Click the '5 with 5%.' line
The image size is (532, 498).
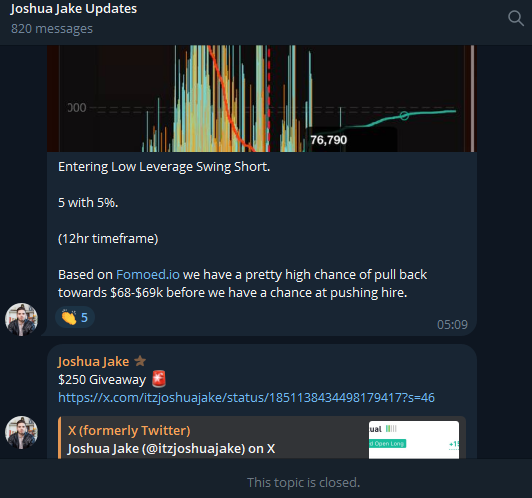pos(88,203)
